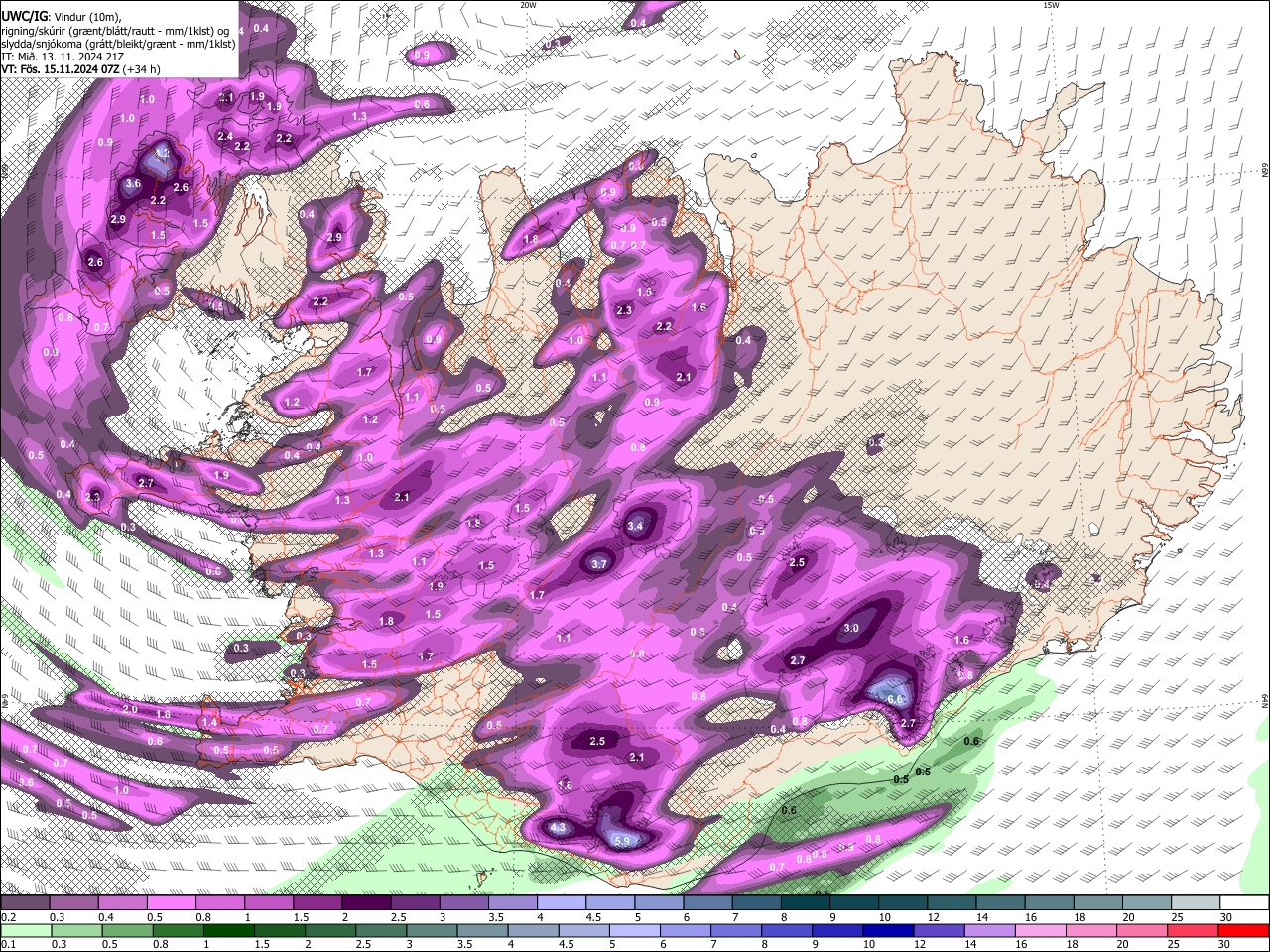Viewport: 1270px width, 952px height.
Task: Click the "20W" longitude label
Action: tap(528, 5)
